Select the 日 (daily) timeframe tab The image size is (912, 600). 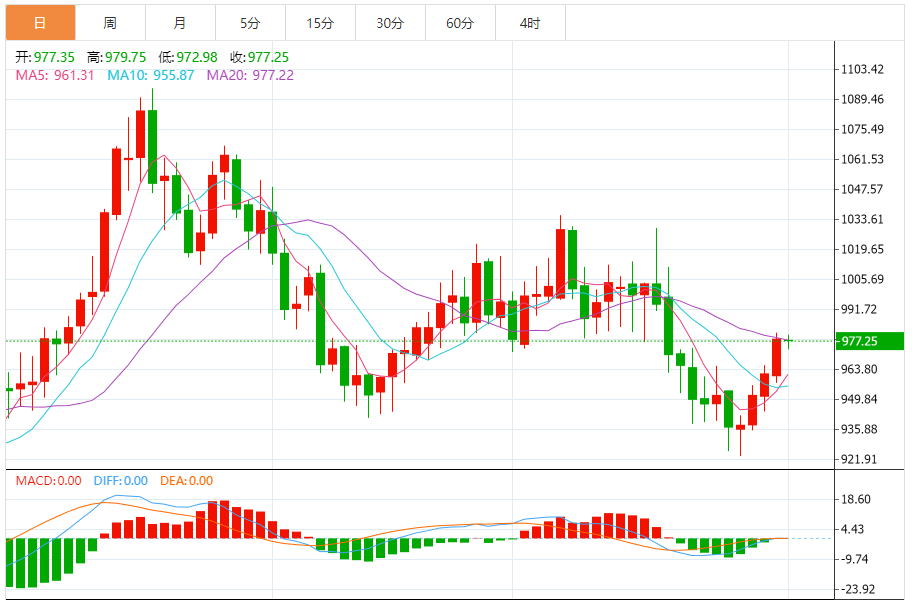click(x=41, y=23)
